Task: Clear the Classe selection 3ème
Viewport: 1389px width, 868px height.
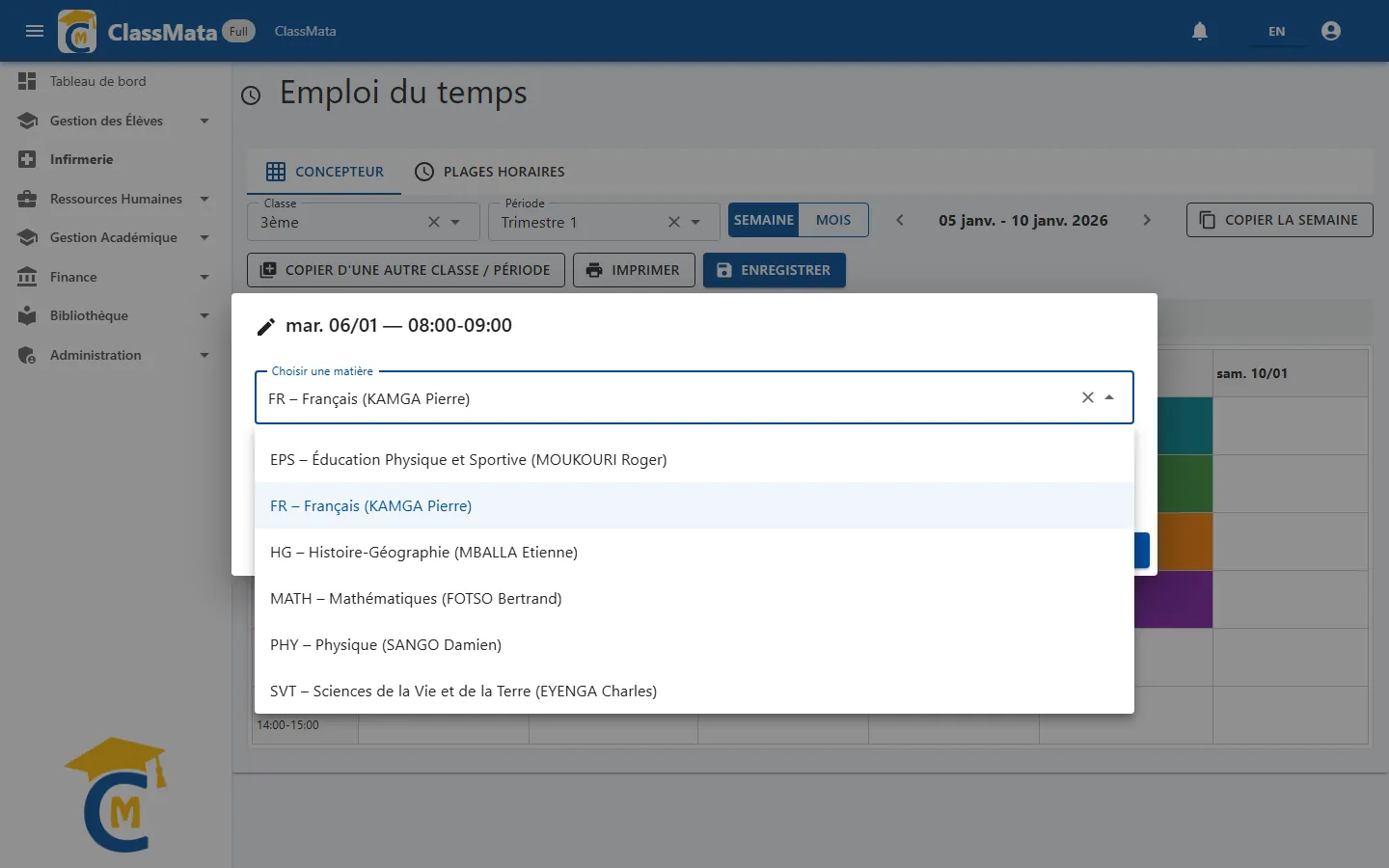Action: click(434, 222)
